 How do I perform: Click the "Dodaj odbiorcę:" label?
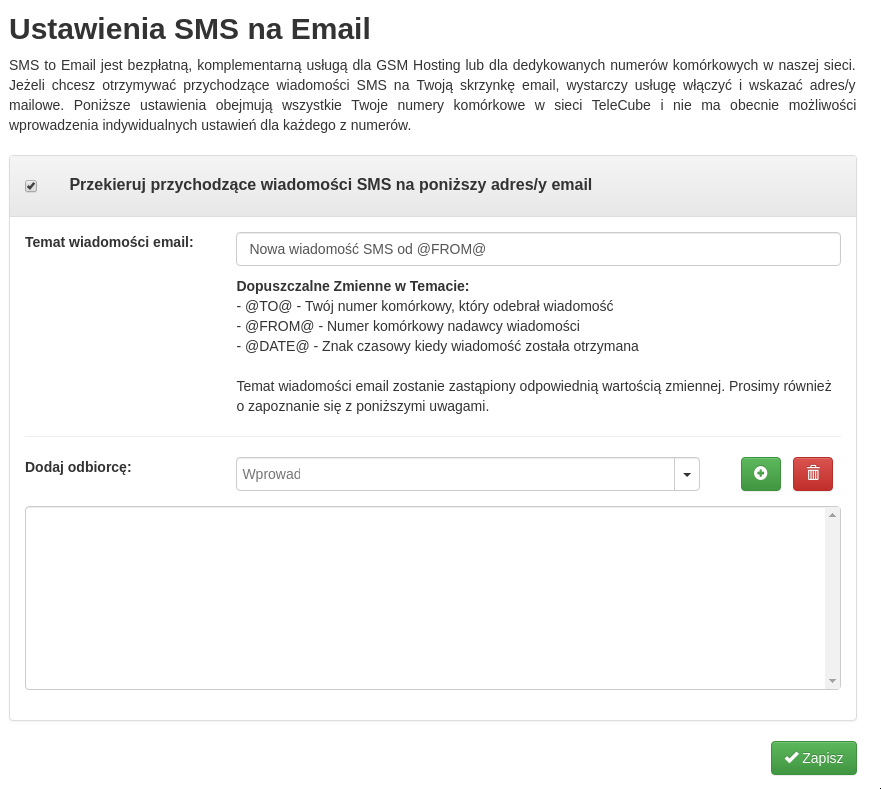78,467
